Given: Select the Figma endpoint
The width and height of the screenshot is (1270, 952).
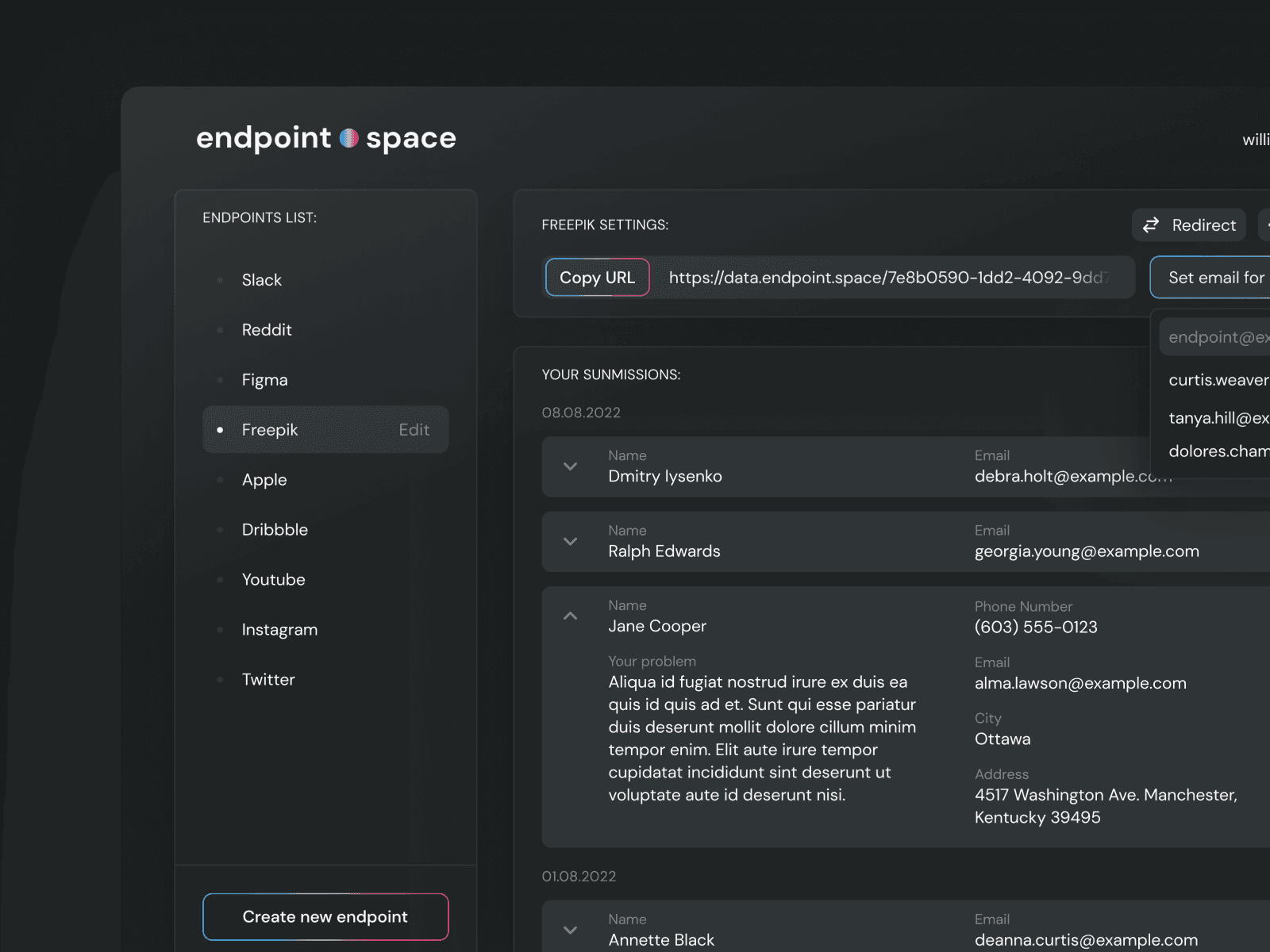Looking at the screenshot, I should (x=325, y=380).
